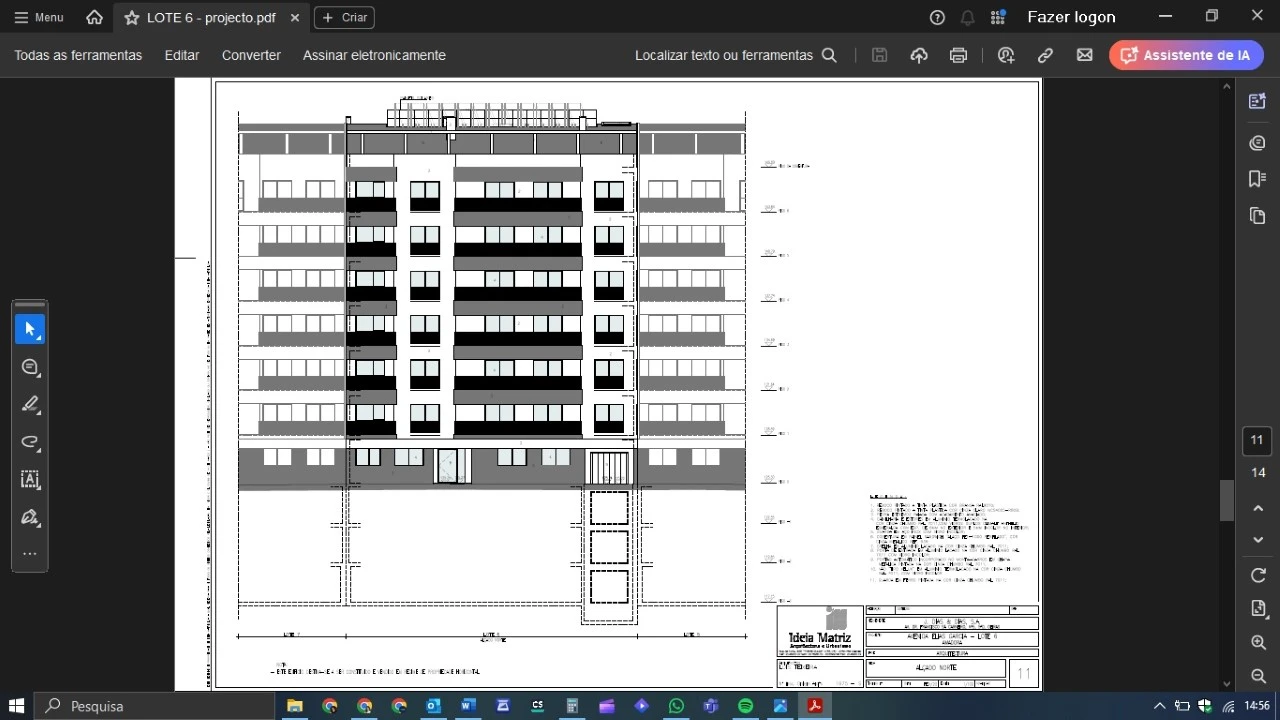This screenshot has height=720, width=1280.
Task: Select the highlighter pen tool
Action: tap(30, 404)
